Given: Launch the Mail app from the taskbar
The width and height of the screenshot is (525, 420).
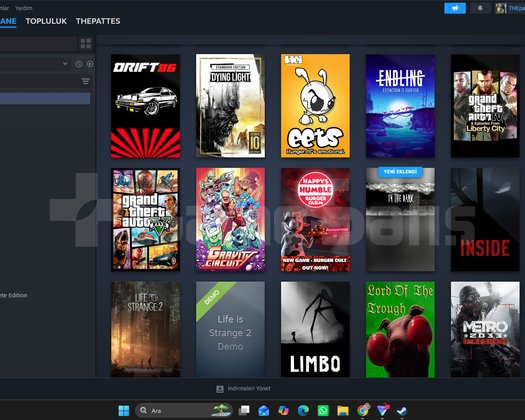Looking at the screenshot, I should click(264, 410).
